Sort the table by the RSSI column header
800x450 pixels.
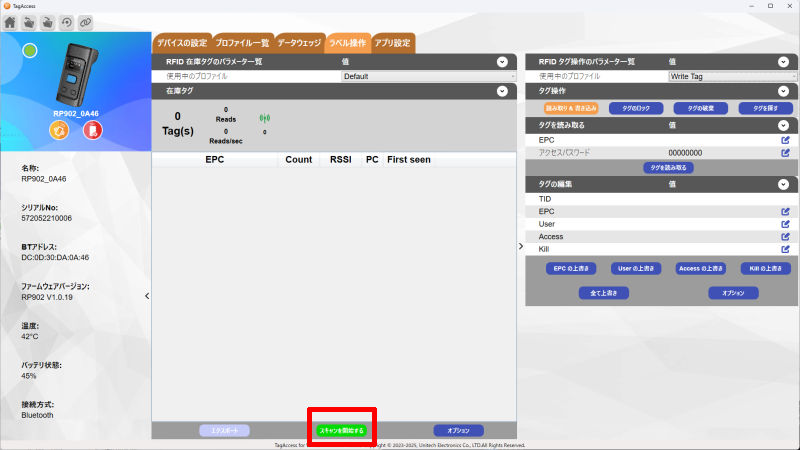pyautogui.click(x=339, y=160)
